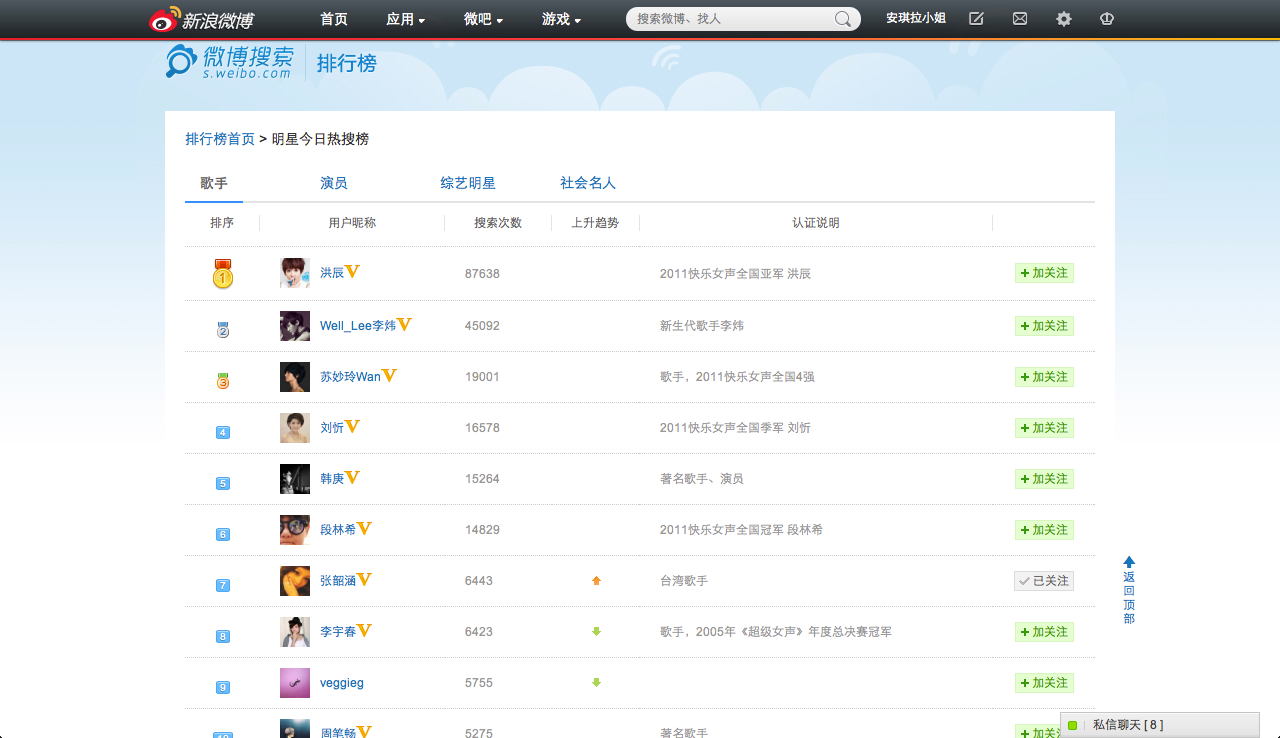Click the rank 5 badge
1280x738 pixels.
[x=223, y=483]
